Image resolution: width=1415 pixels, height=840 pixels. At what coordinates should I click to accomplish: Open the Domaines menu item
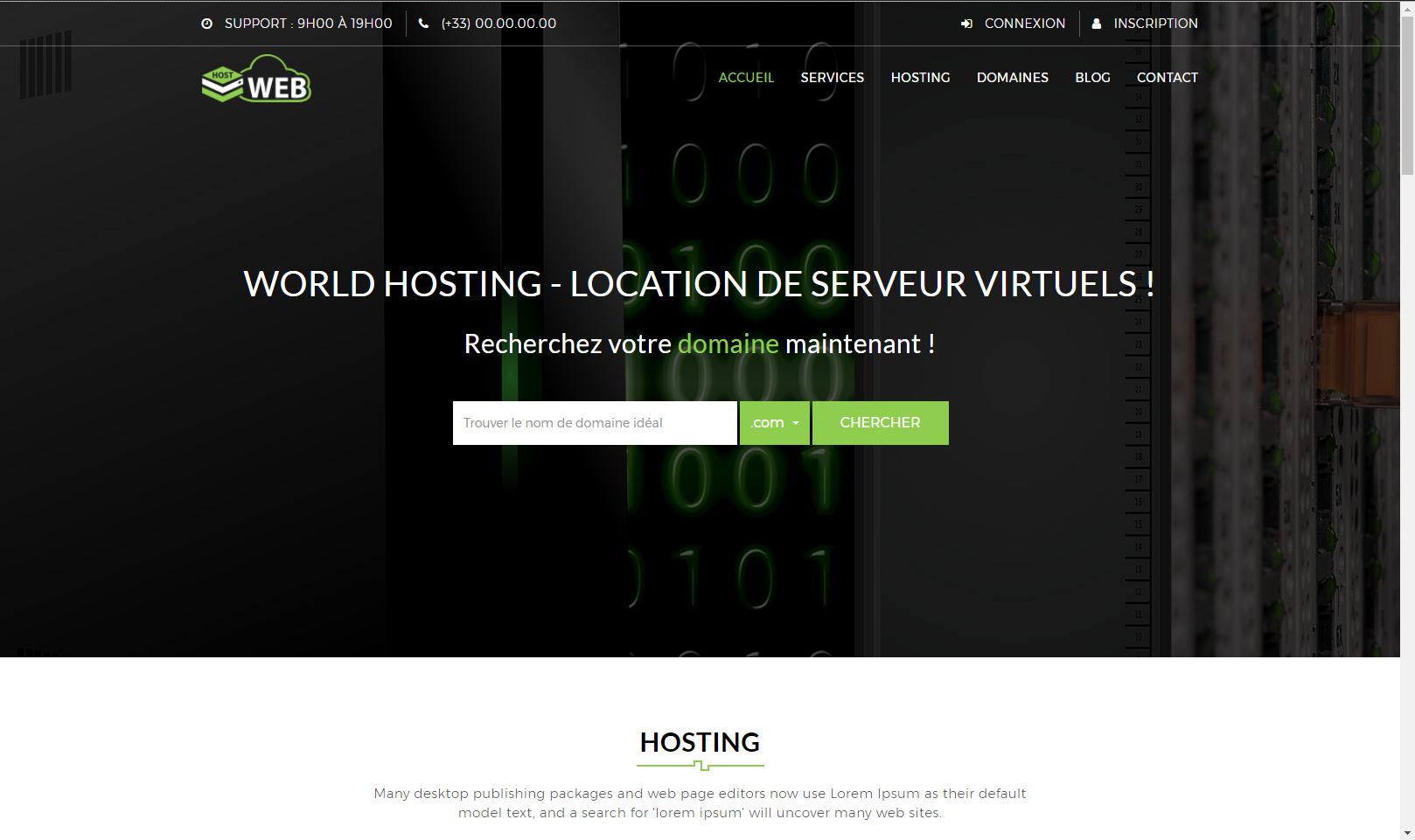[1013, 78]
